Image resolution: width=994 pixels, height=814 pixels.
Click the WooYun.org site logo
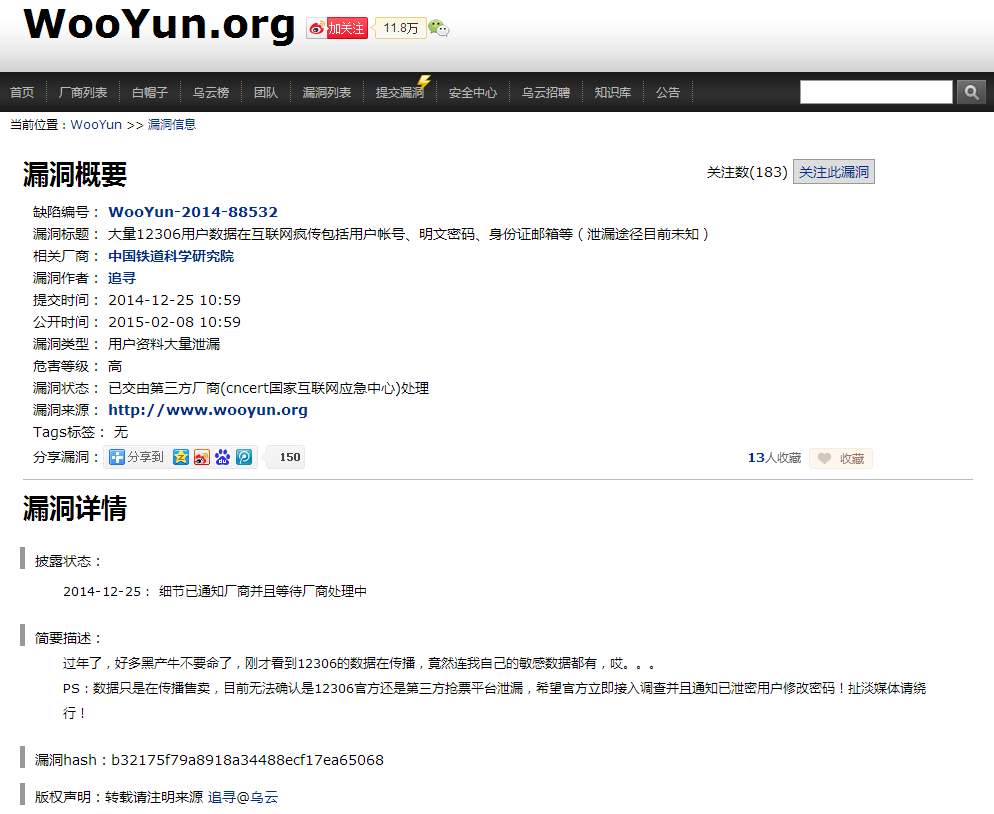(x=159, y=25)
